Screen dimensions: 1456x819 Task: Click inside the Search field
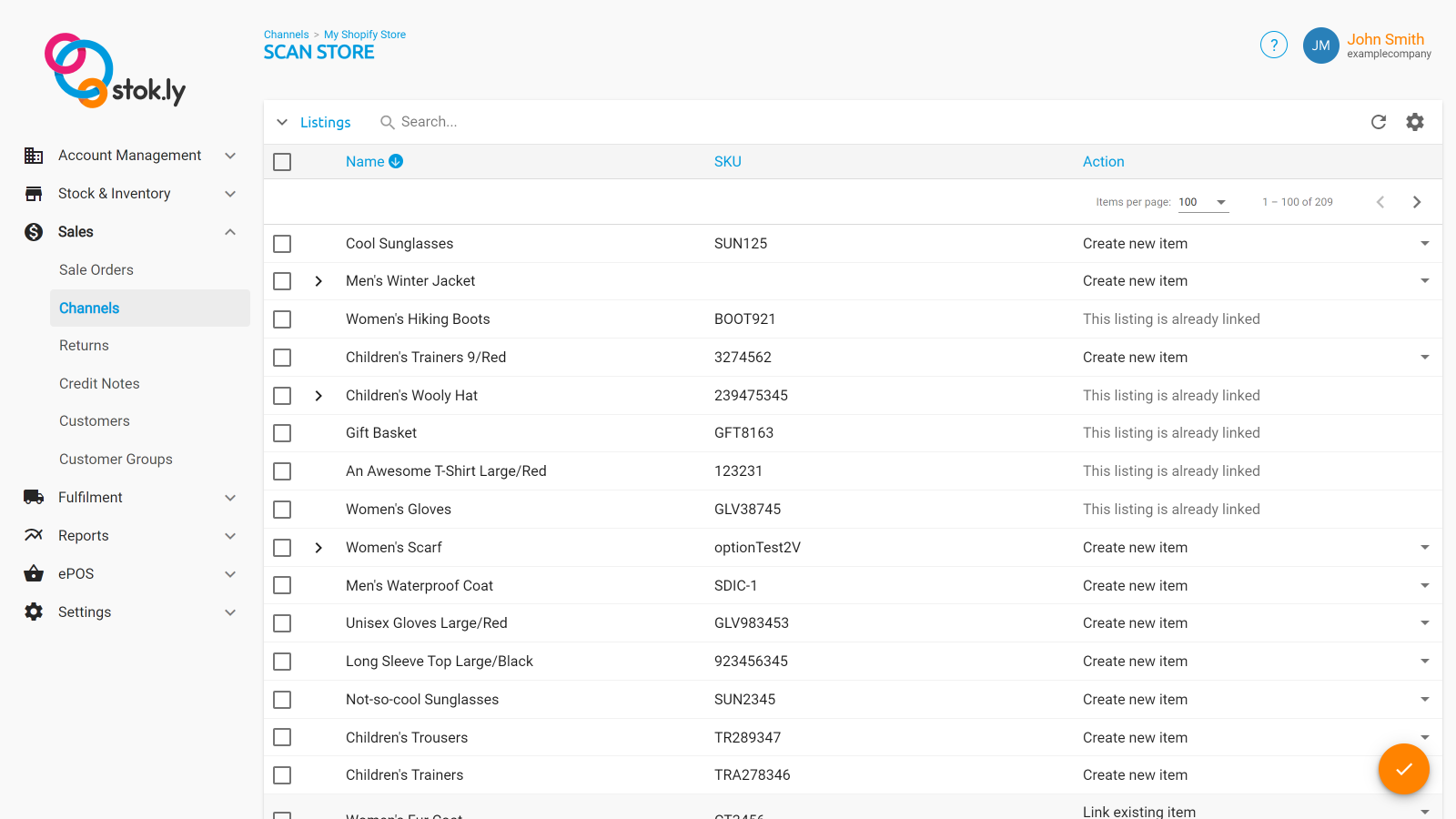tap(446, 121)
